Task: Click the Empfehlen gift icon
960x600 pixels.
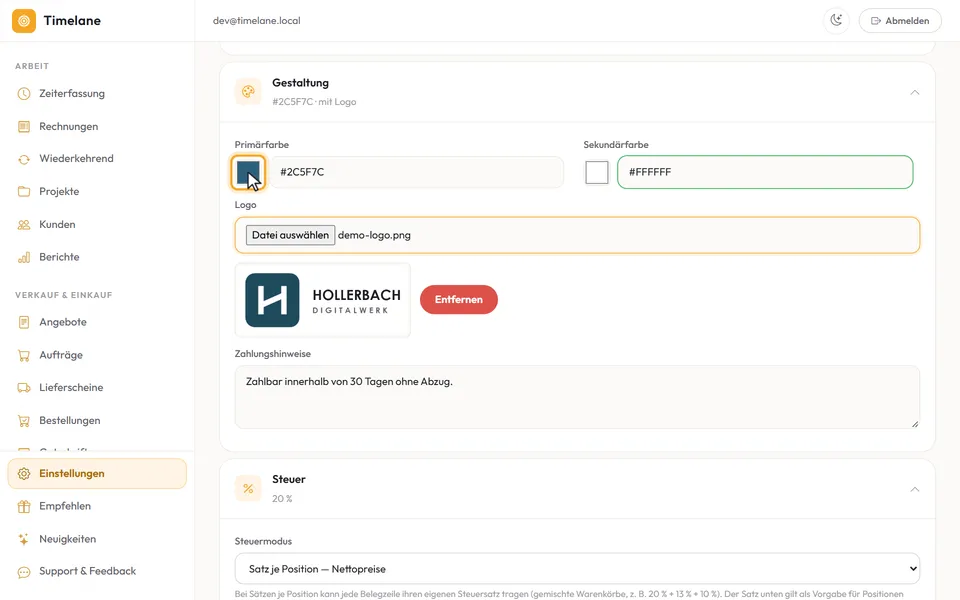Action: [24, 506]
